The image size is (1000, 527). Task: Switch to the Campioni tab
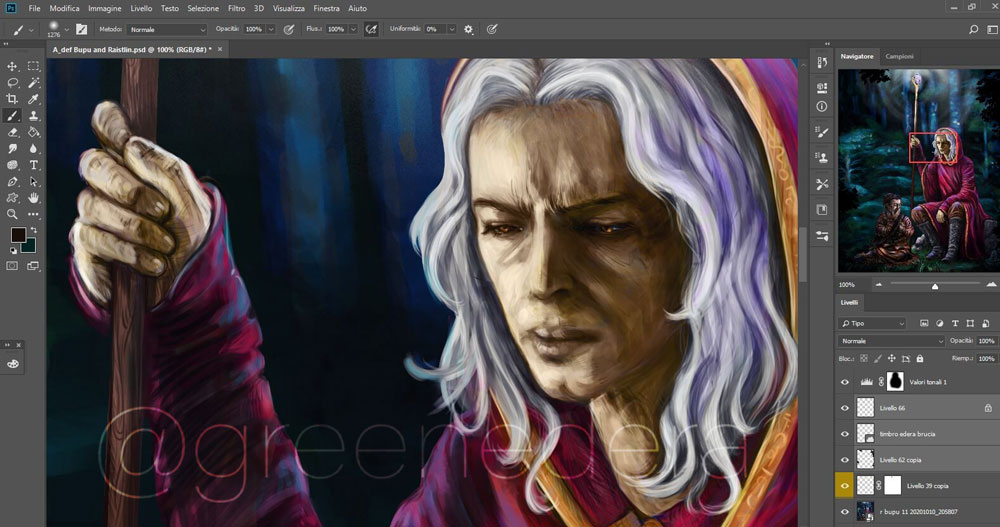coord(899,56)
